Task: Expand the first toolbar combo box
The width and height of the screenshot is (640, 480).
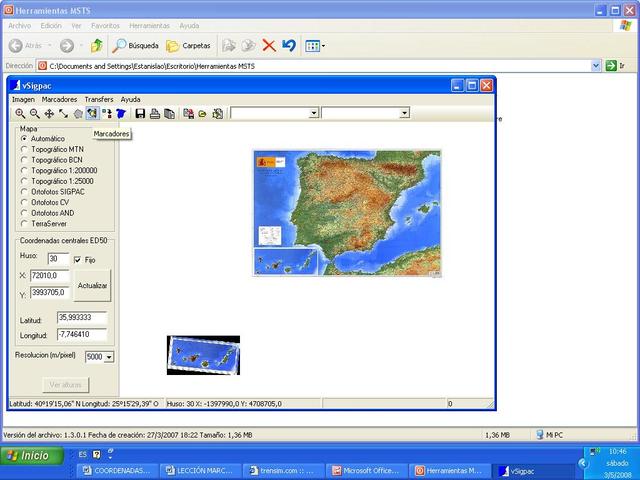Action: pyautogui.click(x=314, y=114)
